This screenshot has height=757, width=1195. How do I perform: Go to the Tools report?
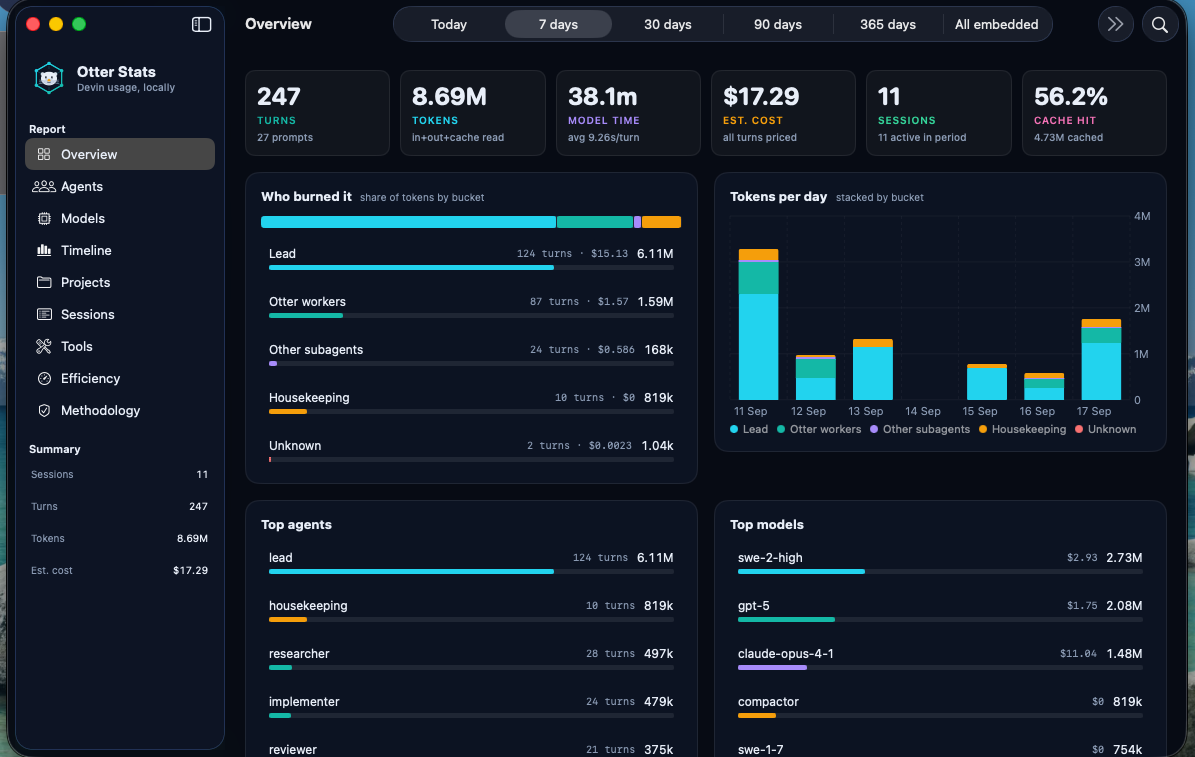pos(120,346)
